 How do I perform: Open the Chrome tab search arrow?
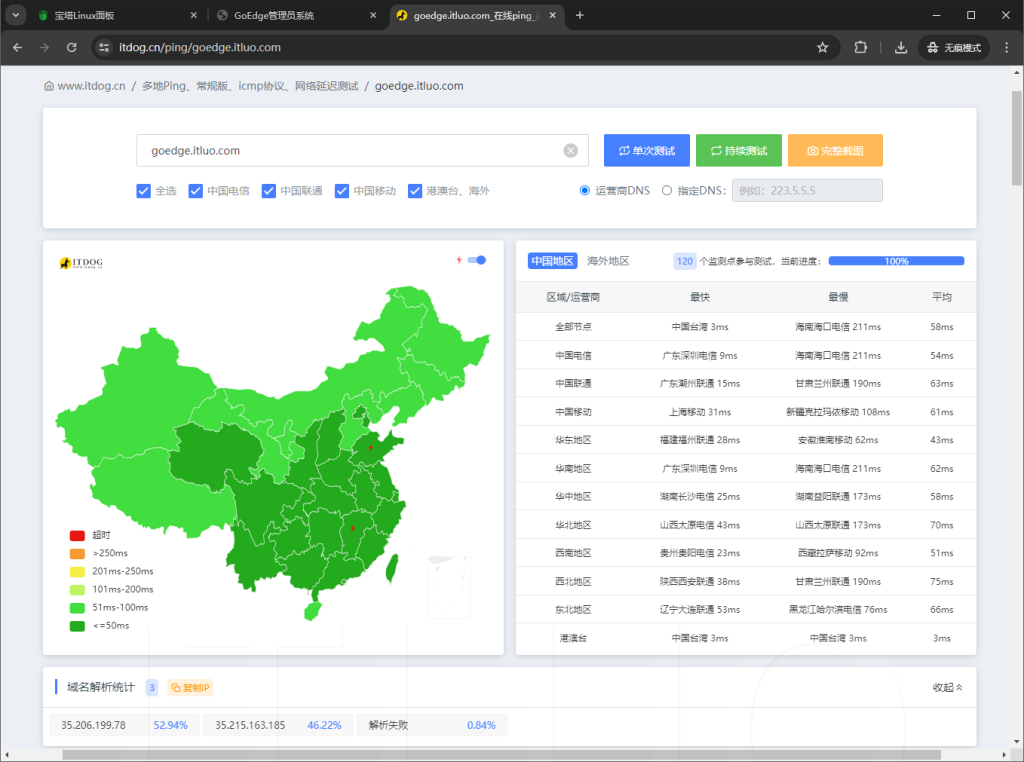(x=14, y=15)
